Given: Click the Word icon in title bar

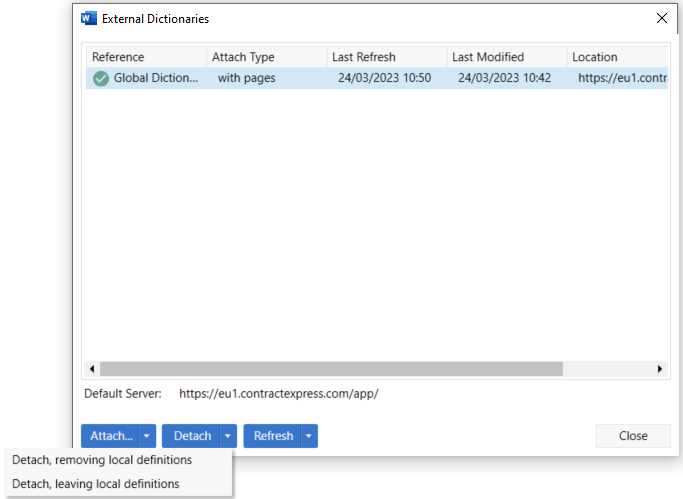Looking at the screenshot, I should pyautogui.click(x=89, y=19).
